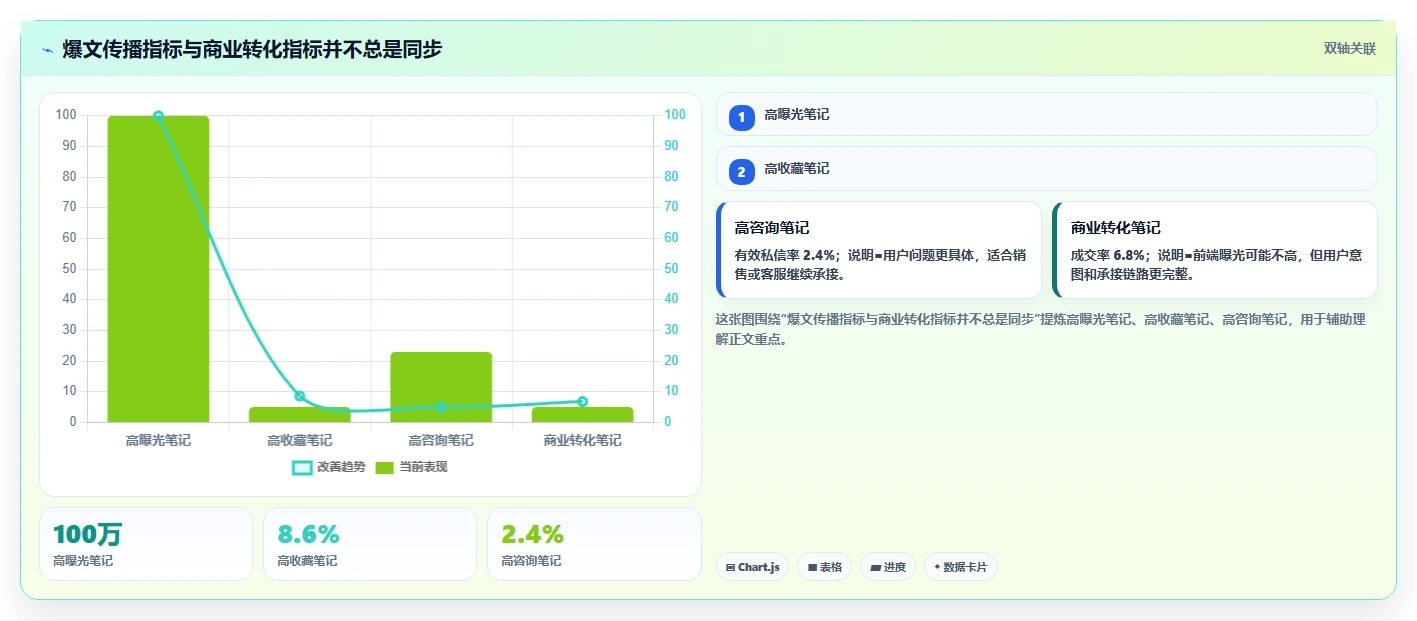Viewport: 1417px width, 621px height.
Task: Open the 商业转化笔记 info card
Action: pos(1215,250)
